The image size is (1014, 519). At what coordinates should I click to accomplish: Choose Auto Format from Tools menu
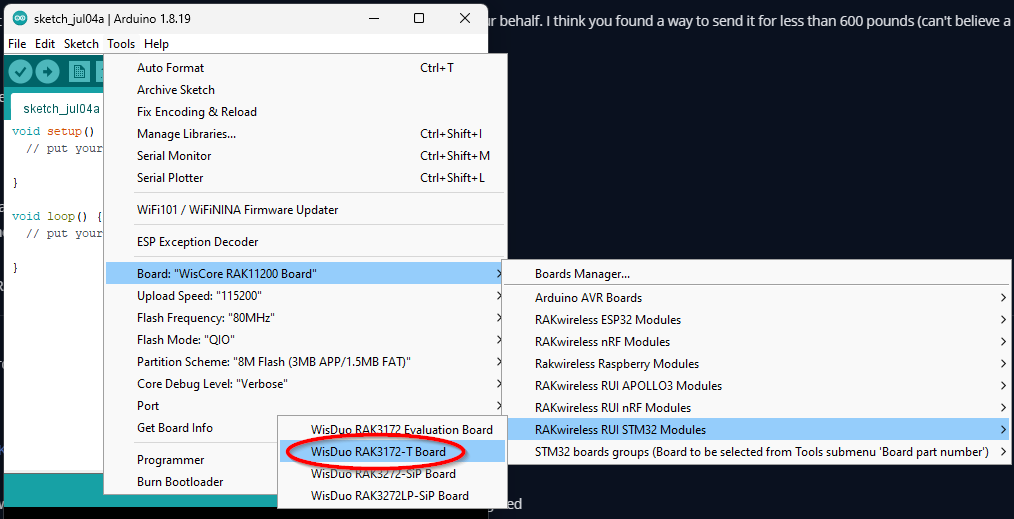[170, 68]
